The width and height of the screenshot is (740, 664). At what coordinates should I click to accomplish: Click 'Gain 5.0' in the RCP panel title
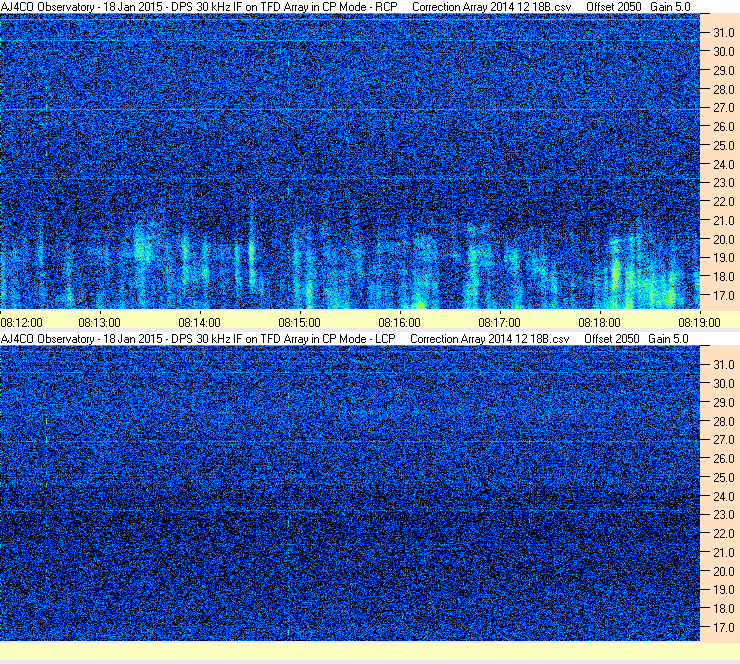click(x=670, y=7)
